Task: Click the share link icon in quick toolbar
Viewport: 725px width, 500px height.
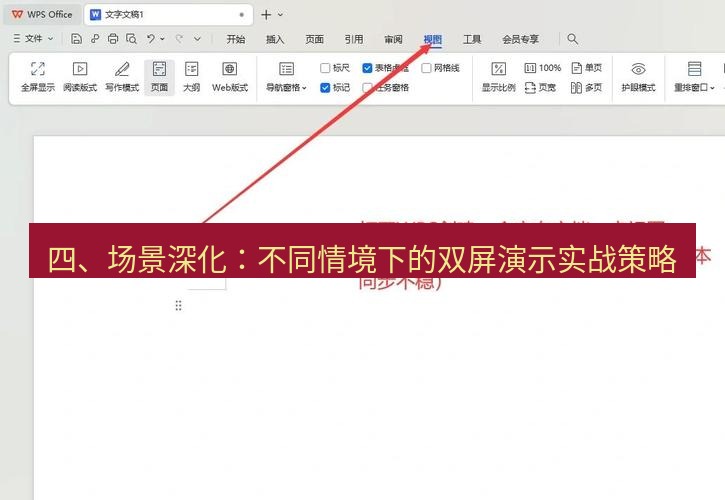Action: click(95, 39)
